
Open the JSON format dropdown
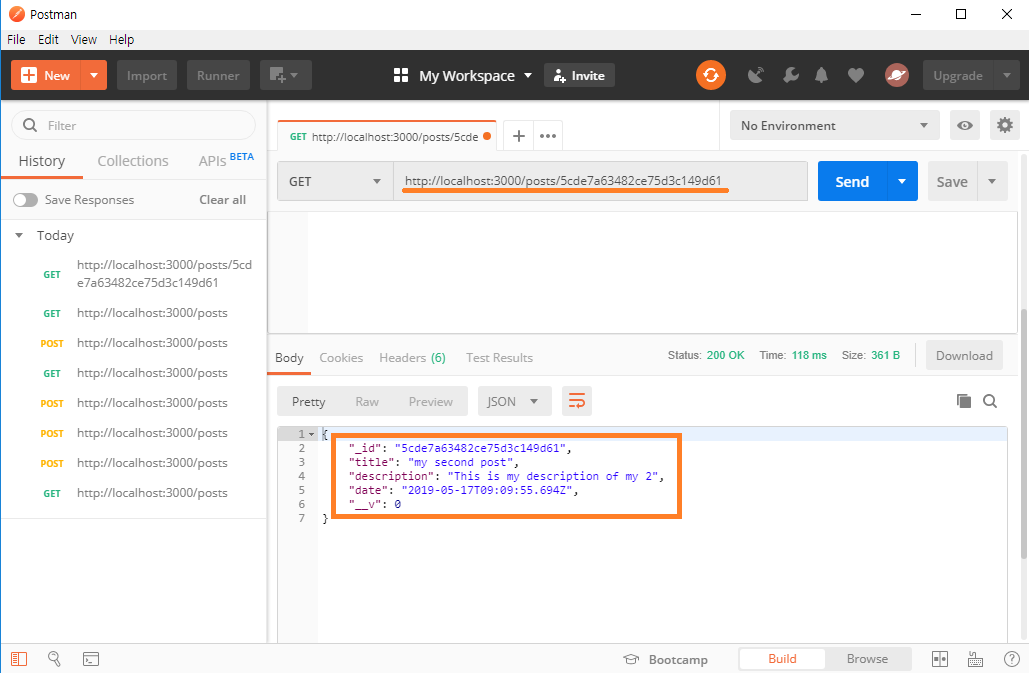(514, 401)
